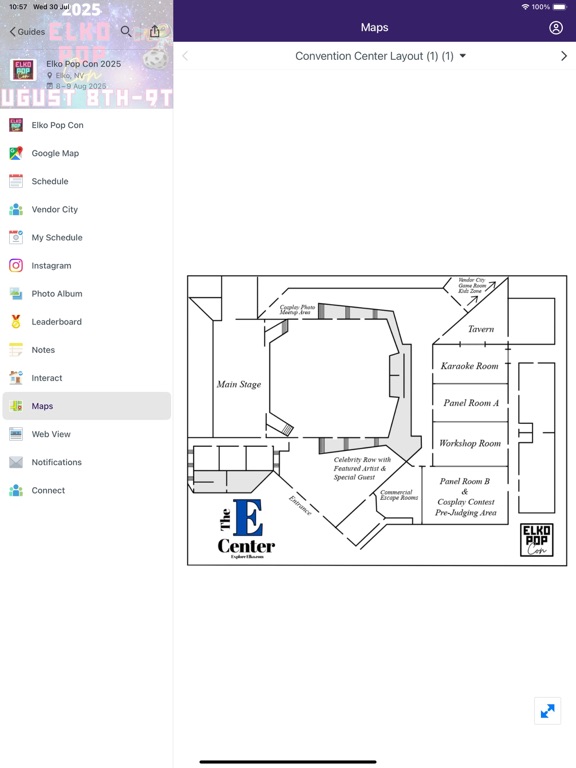576x768 pixels.
Task: Expand the Convention Center Layout dropdown
Action: coord(380,56)
